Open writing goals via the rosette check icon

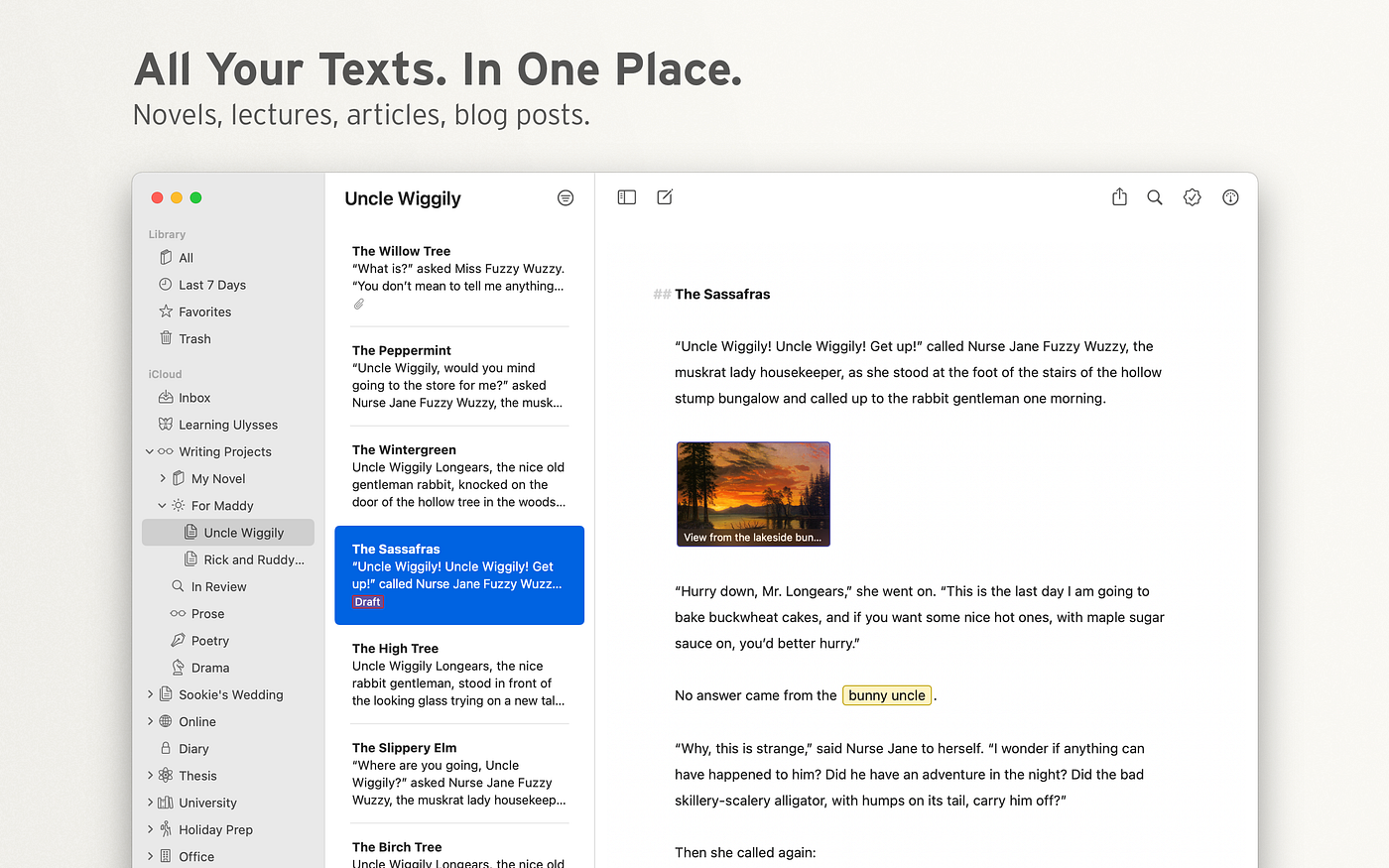tap(1192, 196)
